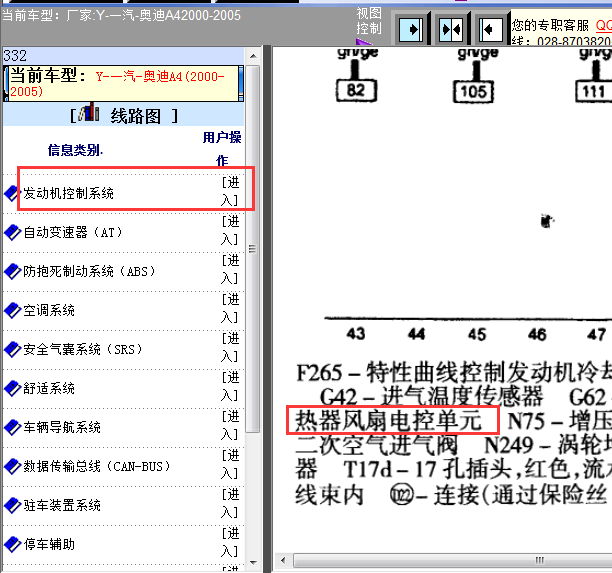Click the book icon beside 发动机控制系统
Image resolution: width=612 pixels, height=573 pixels.
pos(12,193)
